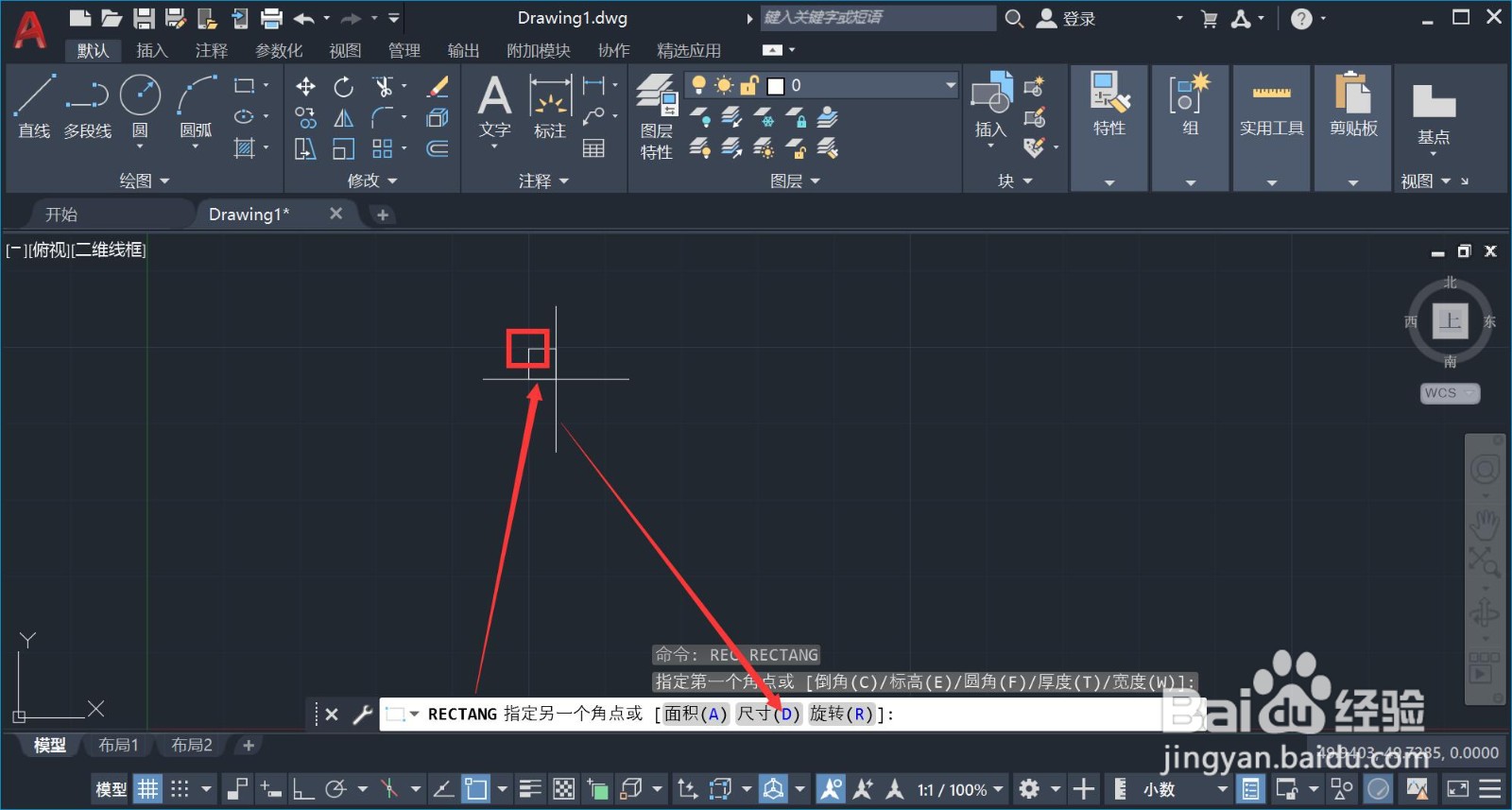The width and height of the screenshot is (1512, 810).
Task: Open the WCS coordinate system dropdown
Action: pos(1450,393)
